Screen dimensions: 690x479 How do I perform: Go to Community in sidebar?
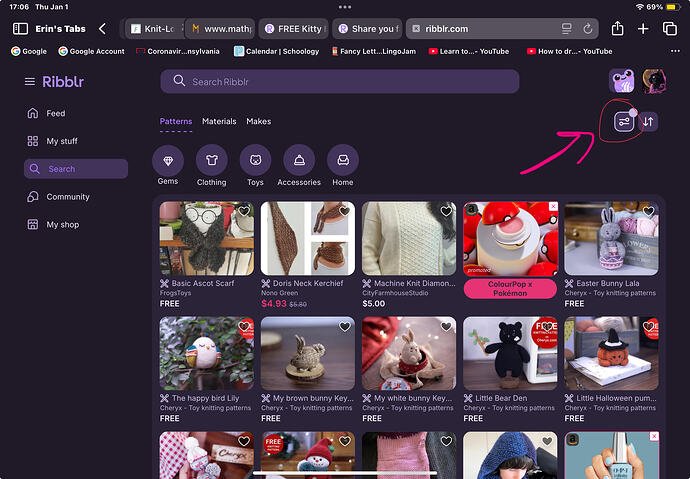(68, 197)
